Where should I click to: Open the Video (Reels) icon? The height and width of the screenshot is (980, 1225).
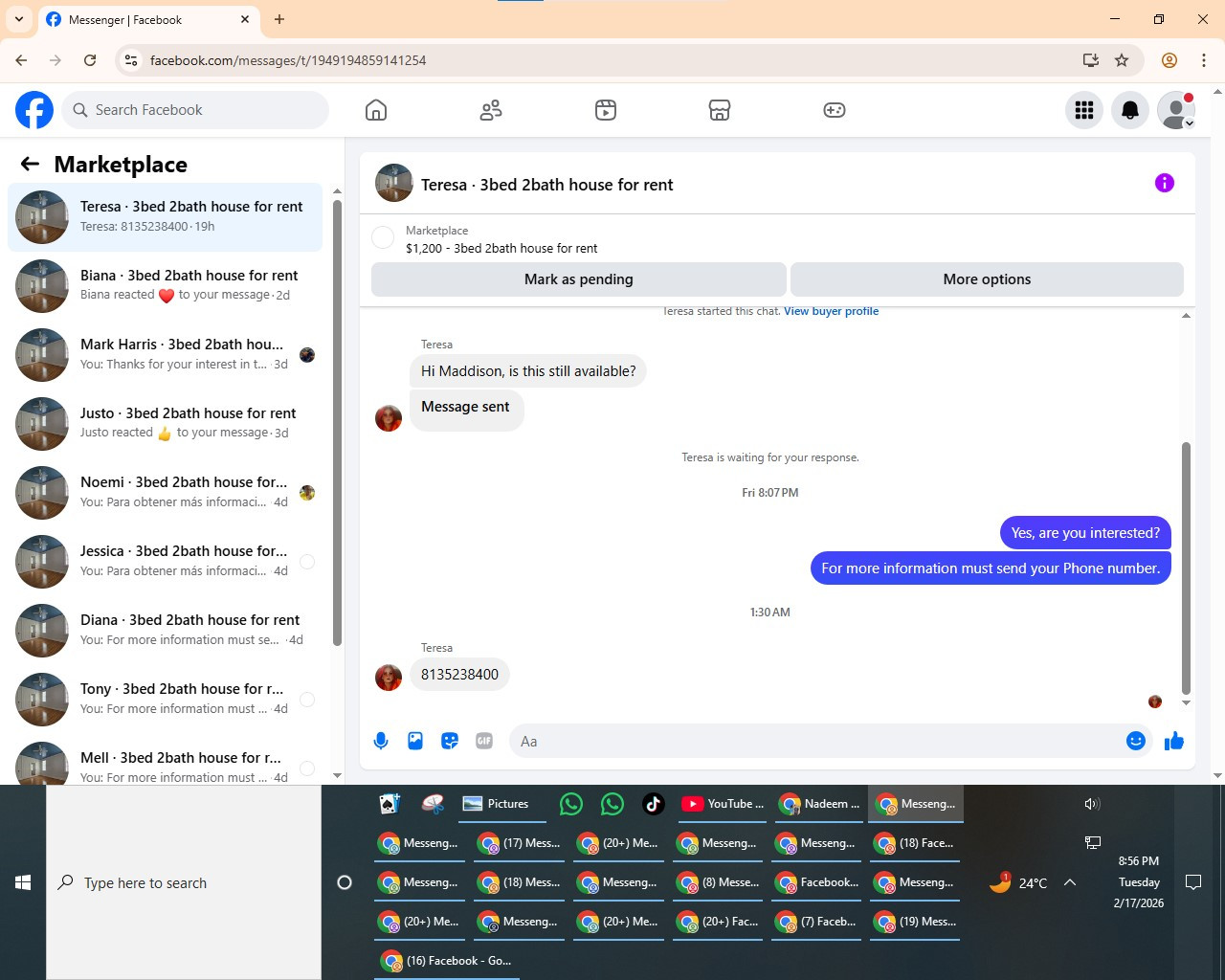point(606,110)
